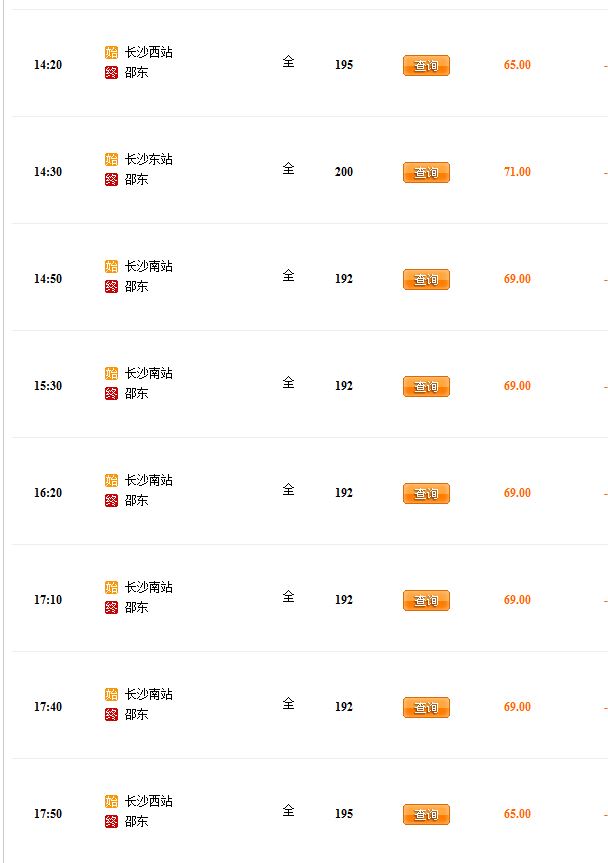Viewport: 608px width, 863px height.
Task: Click 查询 button for the 17:50 departure
Action: (x=426, y=815)
